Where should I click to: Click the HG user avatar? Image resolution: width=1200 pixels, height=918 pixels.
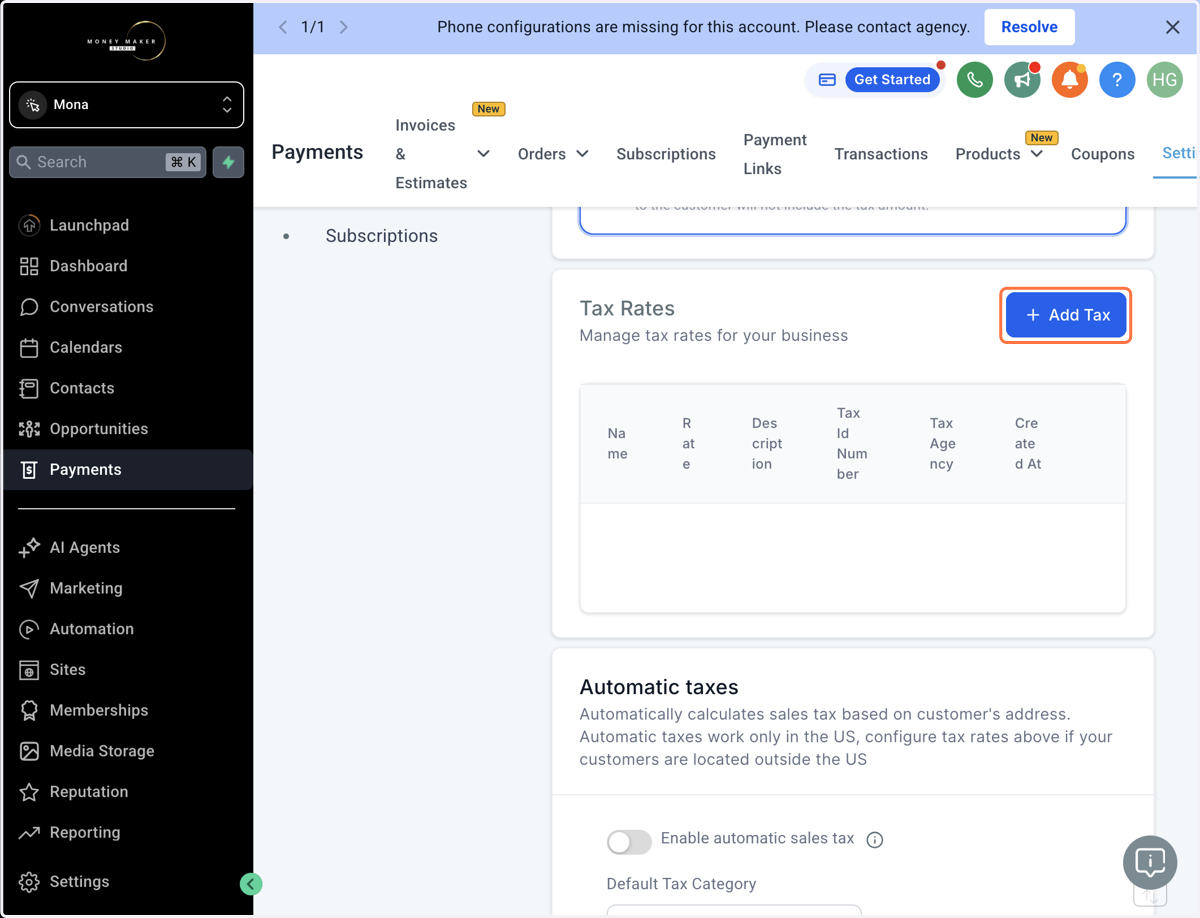(1164, 80)
